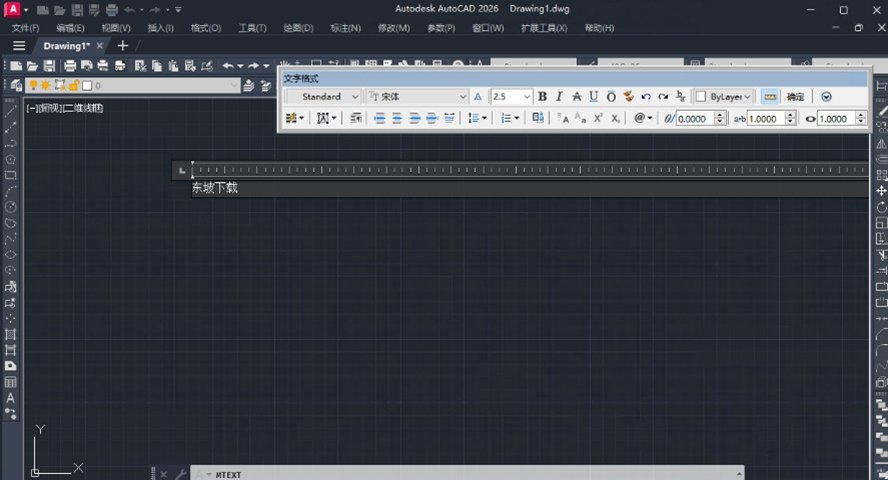Justify the text
888x480 pixels.
[x=432, y=118]
